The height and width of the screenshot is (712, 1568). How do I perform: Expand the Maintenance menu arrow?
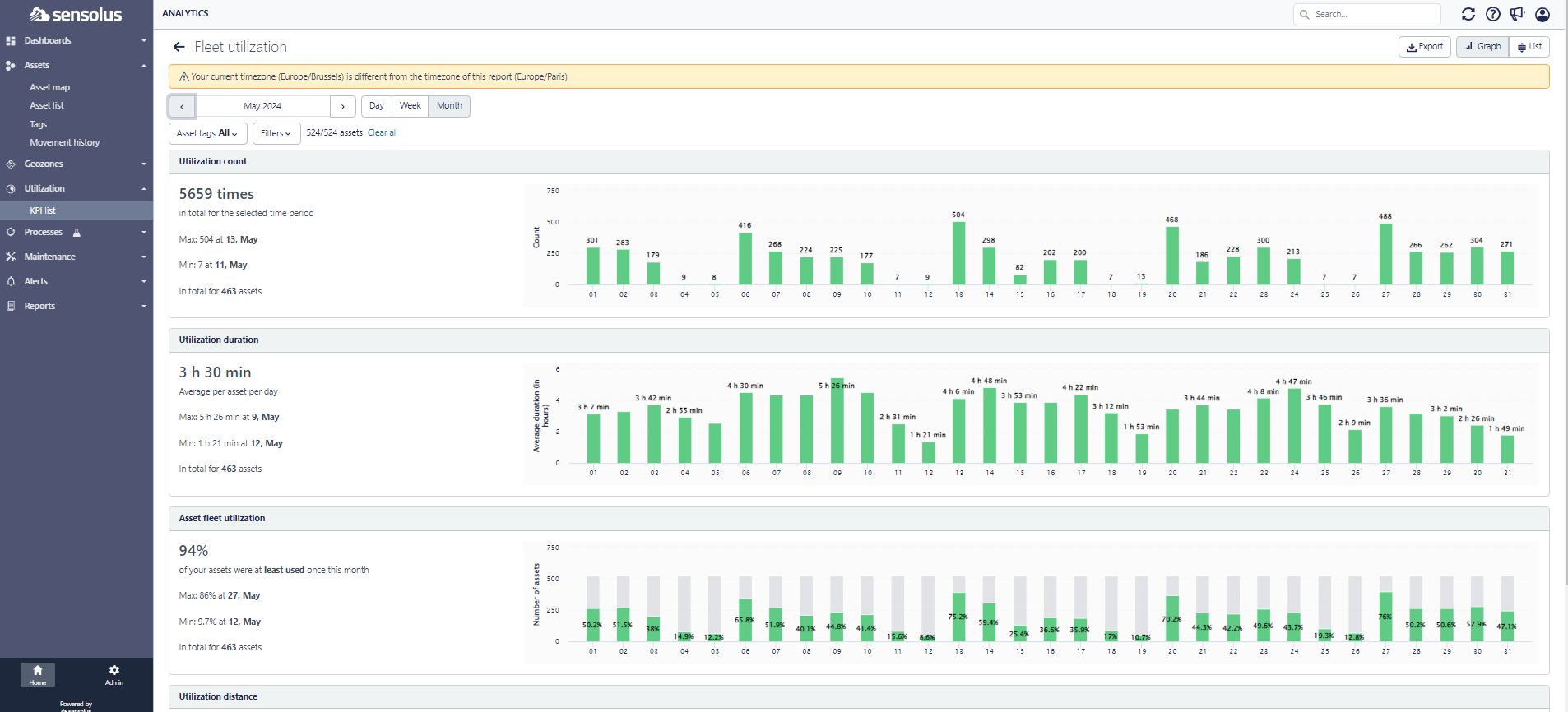tap(144, 257)
